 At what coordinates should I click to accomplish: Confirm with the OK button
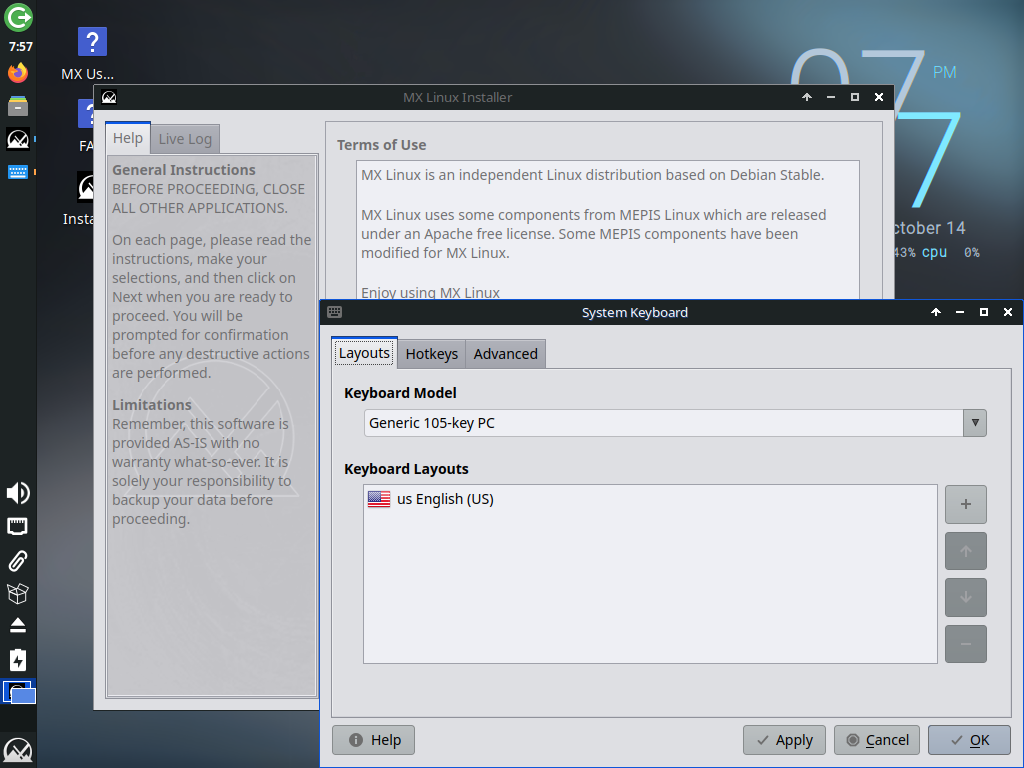[x=969, y=740]
